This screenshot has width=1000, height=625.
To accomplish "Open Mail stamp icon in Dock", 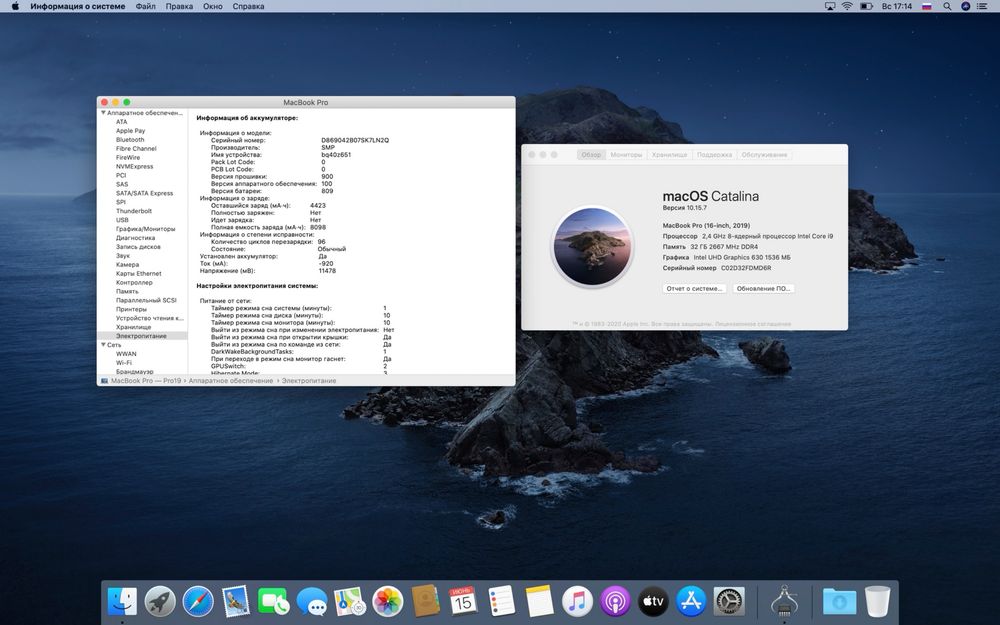I will tap(235, 601).
